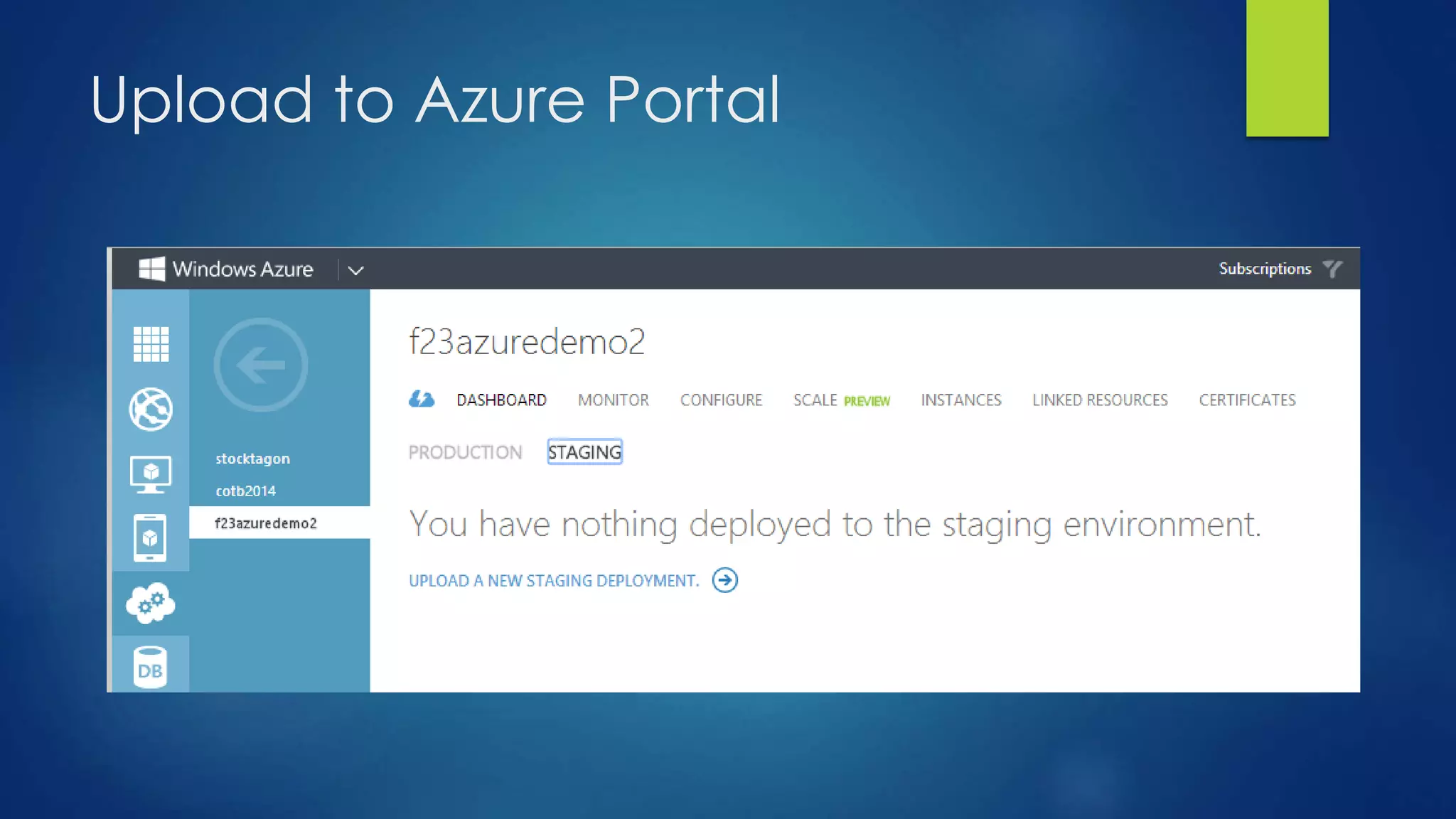This screenshot has height=819, width=1456.
Task: Click the Quick Start cloud-lightning icon
Action: click(x=422, y=400)
